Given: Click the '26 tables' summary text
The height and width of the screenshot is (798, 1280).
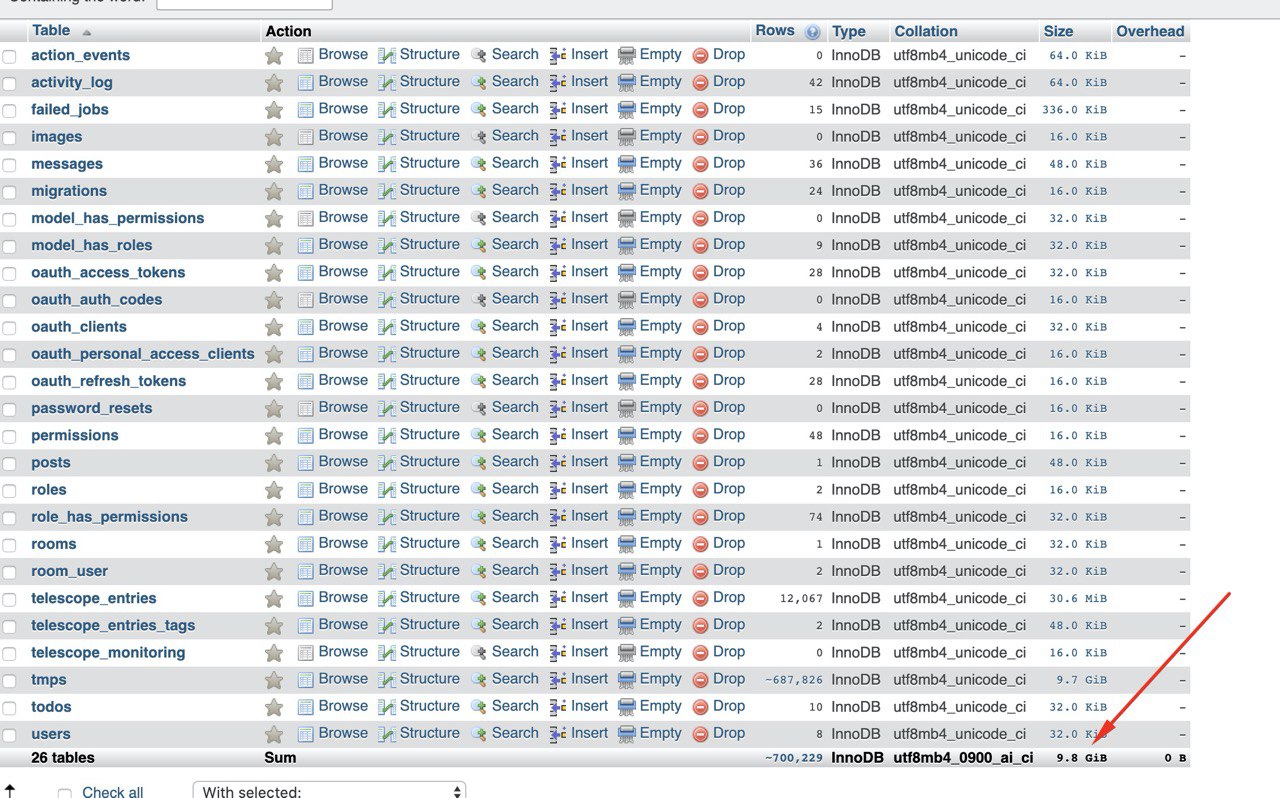Looking at the screenshot, I should point(63,758).
